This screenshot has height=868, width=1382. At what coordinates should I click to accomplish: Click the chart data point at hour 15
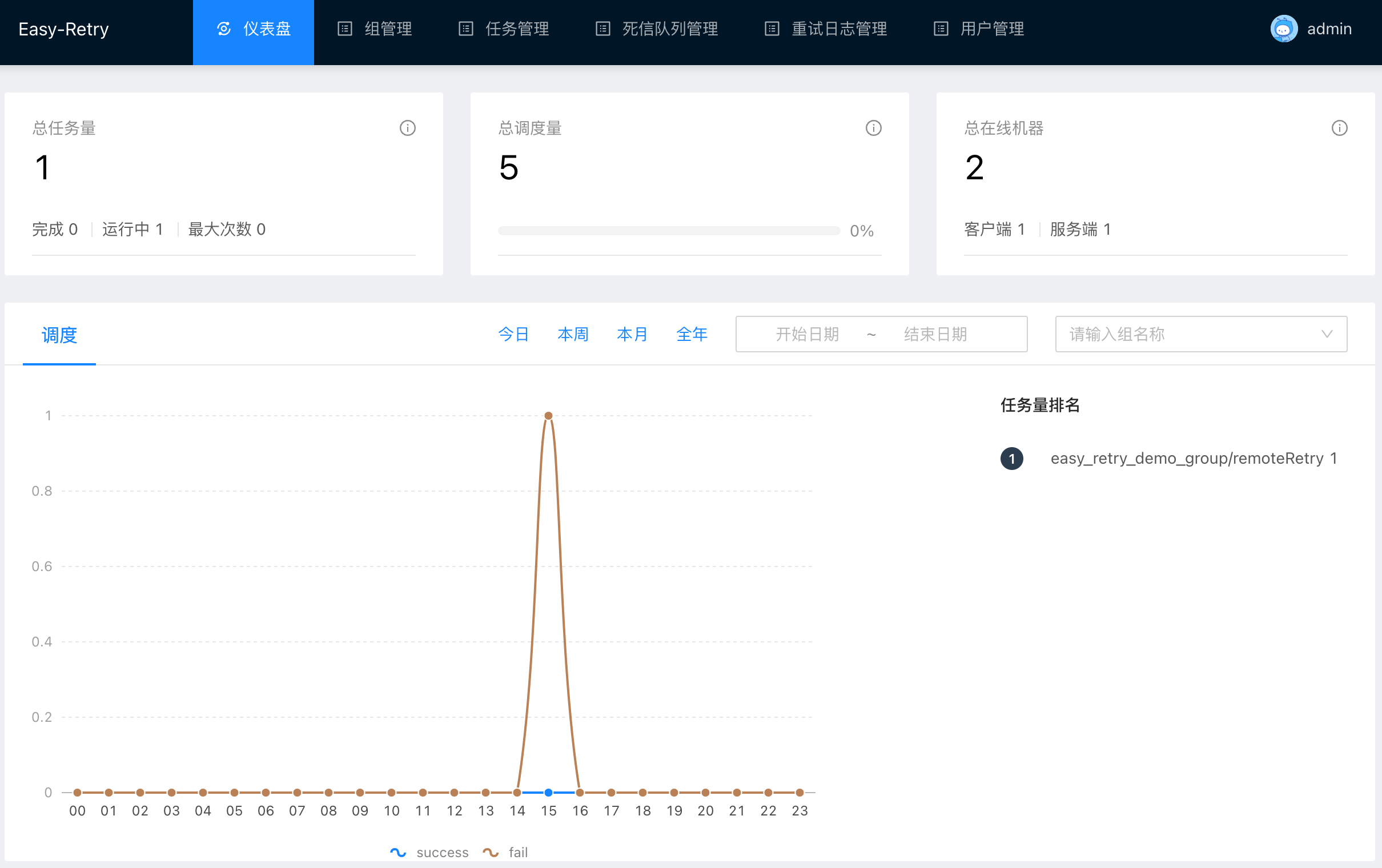(548, 416)
